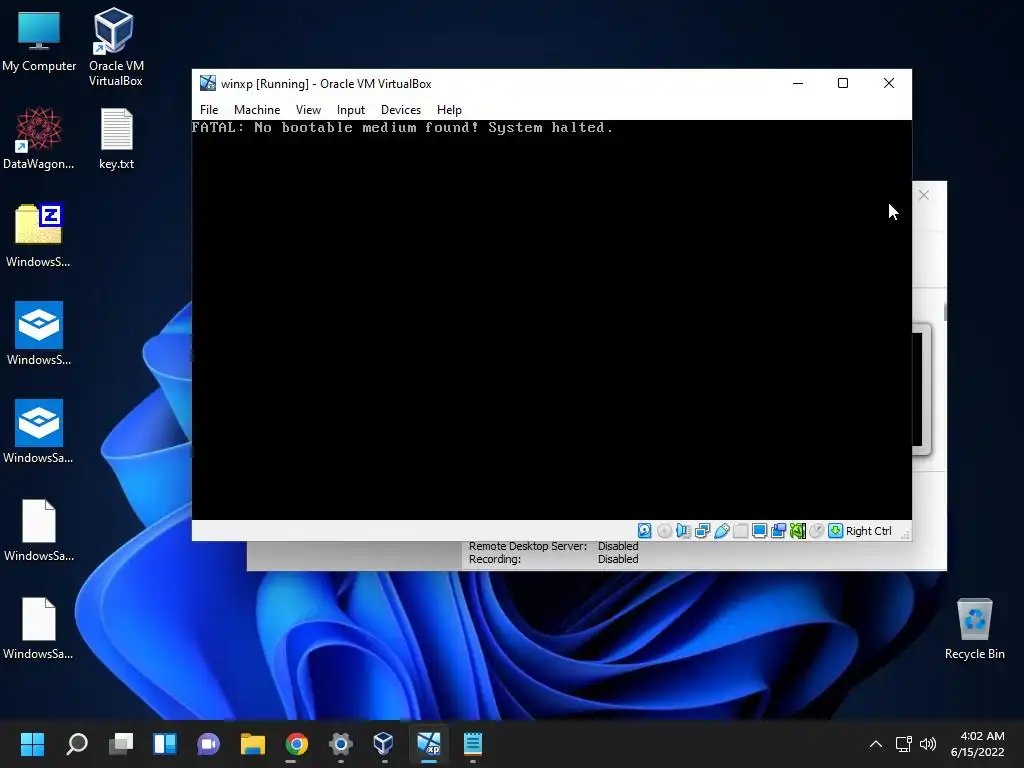Click the network tray icon
1024x768 pixels.
[904, 744]
